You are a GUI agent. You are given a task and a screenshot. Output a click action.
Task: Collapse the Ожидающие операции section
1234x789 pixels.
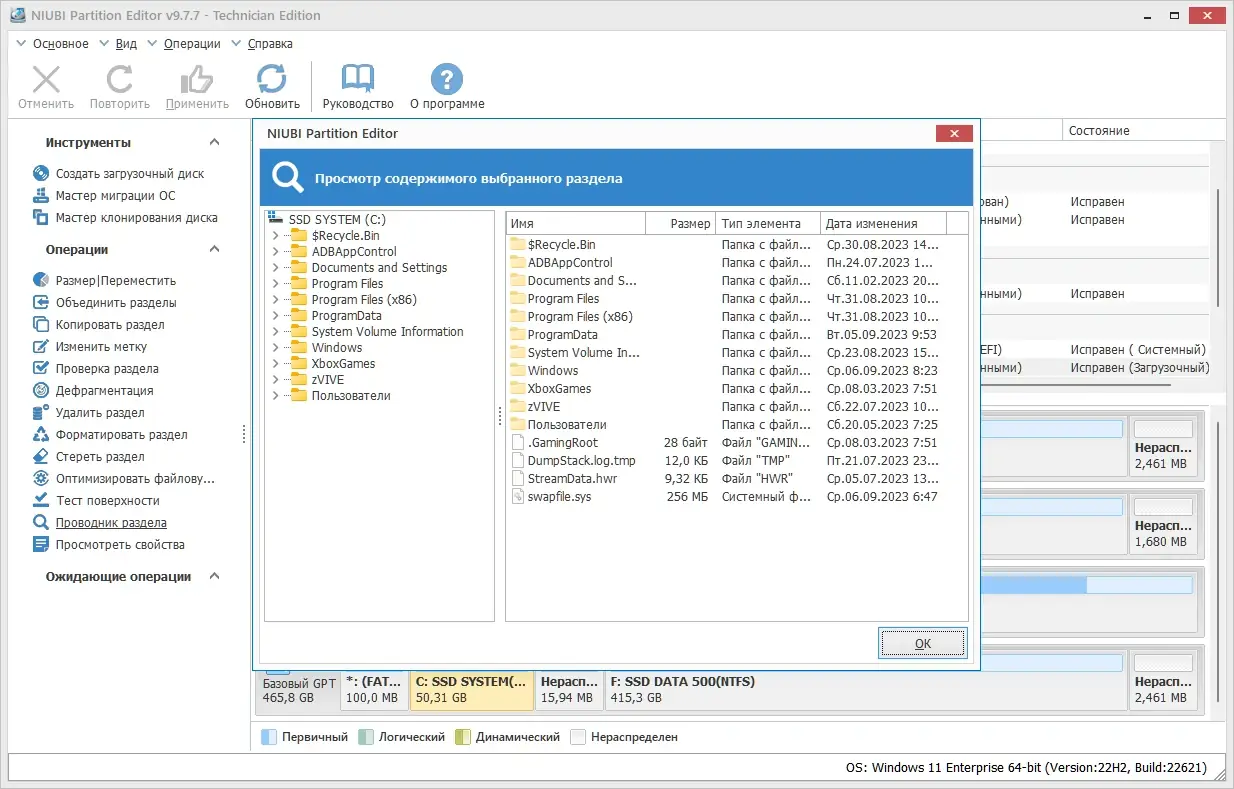coord(214,577)
